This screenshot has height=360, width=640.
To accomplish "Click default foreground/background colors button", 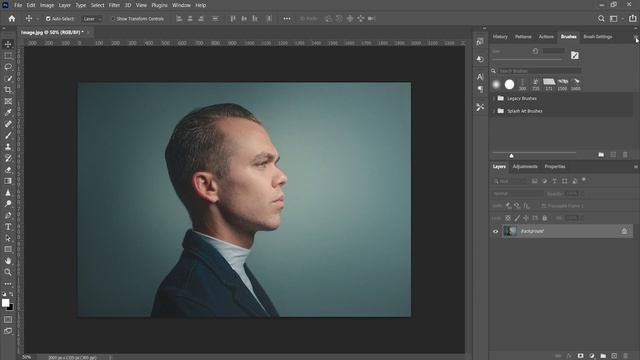I will point(4,294).
